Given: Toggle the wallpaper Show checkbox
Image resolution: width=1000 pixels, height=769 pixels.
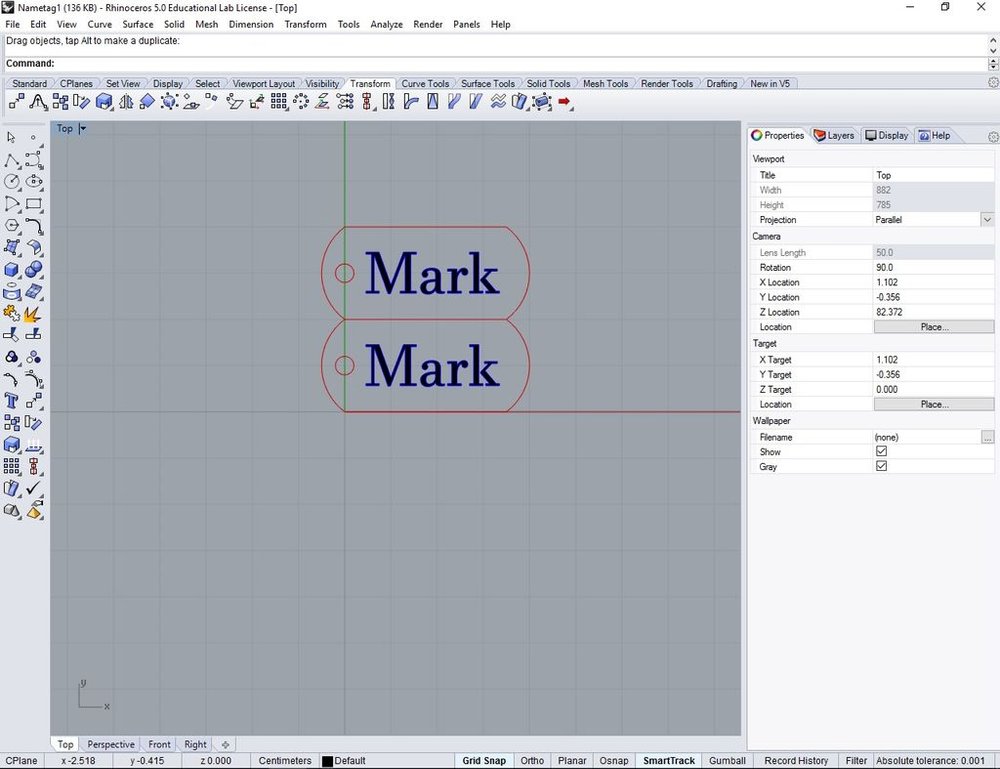Looking at the screenshot, I should 881,451.
